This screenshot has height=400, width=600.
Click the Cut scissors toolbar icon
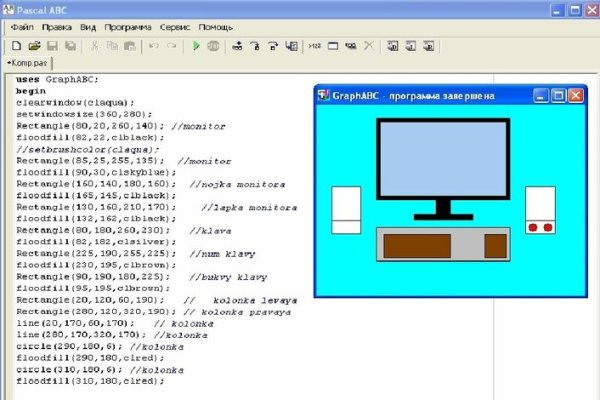click(95, 46)
